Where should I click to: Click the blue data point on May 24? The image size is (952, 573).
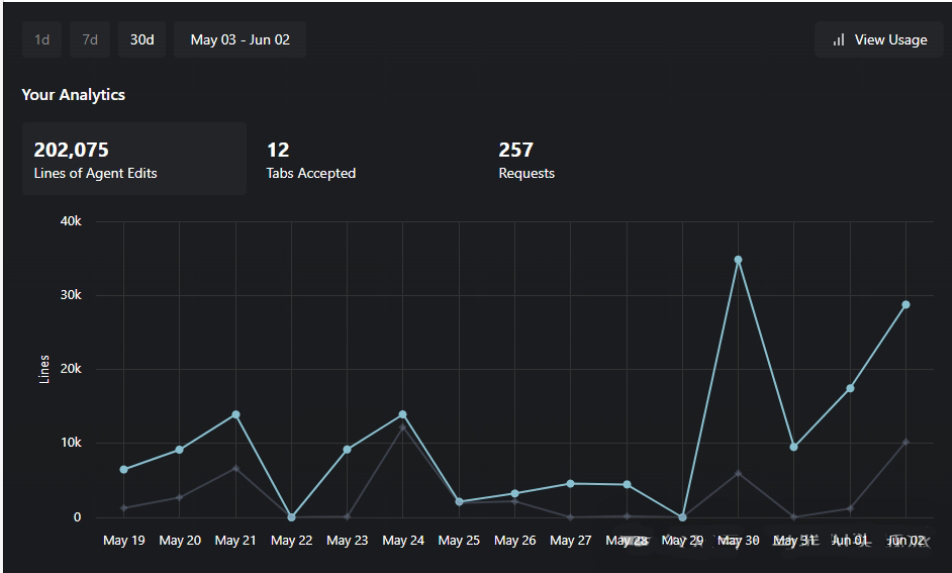point(403,414)
